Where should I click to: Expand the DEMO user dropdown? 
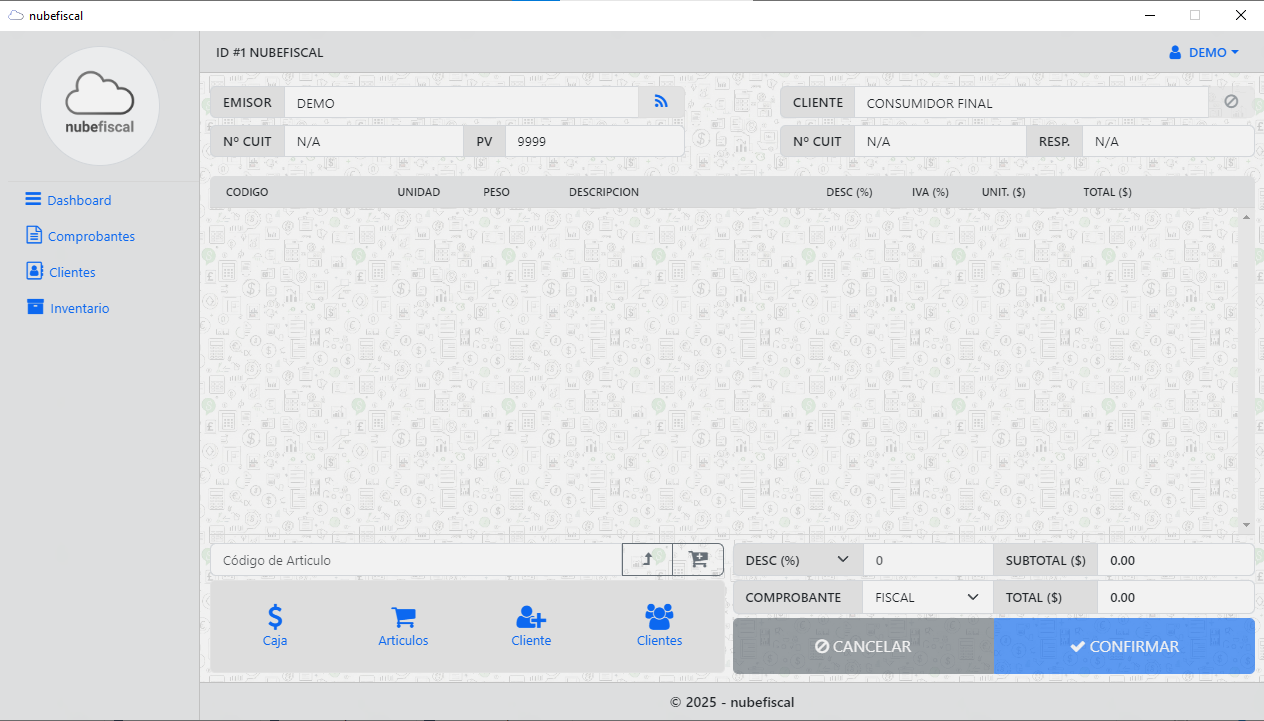[x=1204, y=52]
